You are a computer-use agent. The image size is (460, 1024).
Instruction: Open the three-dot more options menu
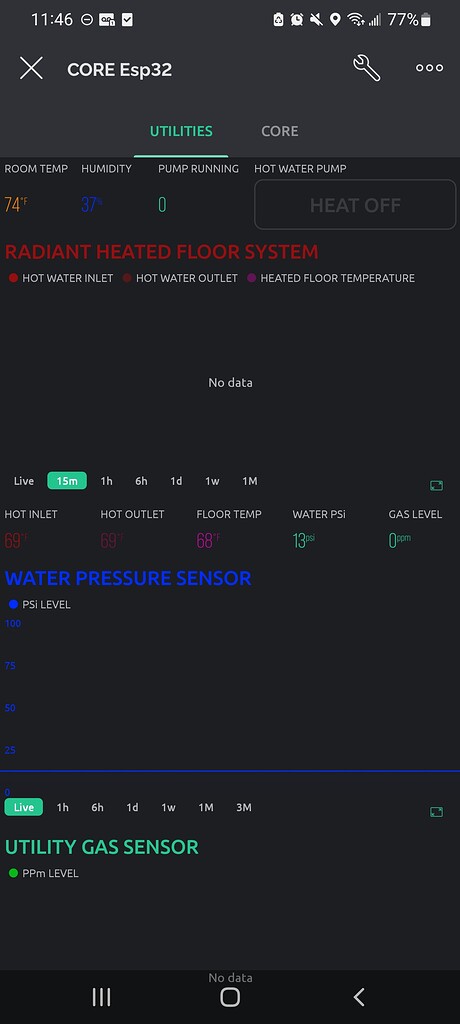pos(430,68)
